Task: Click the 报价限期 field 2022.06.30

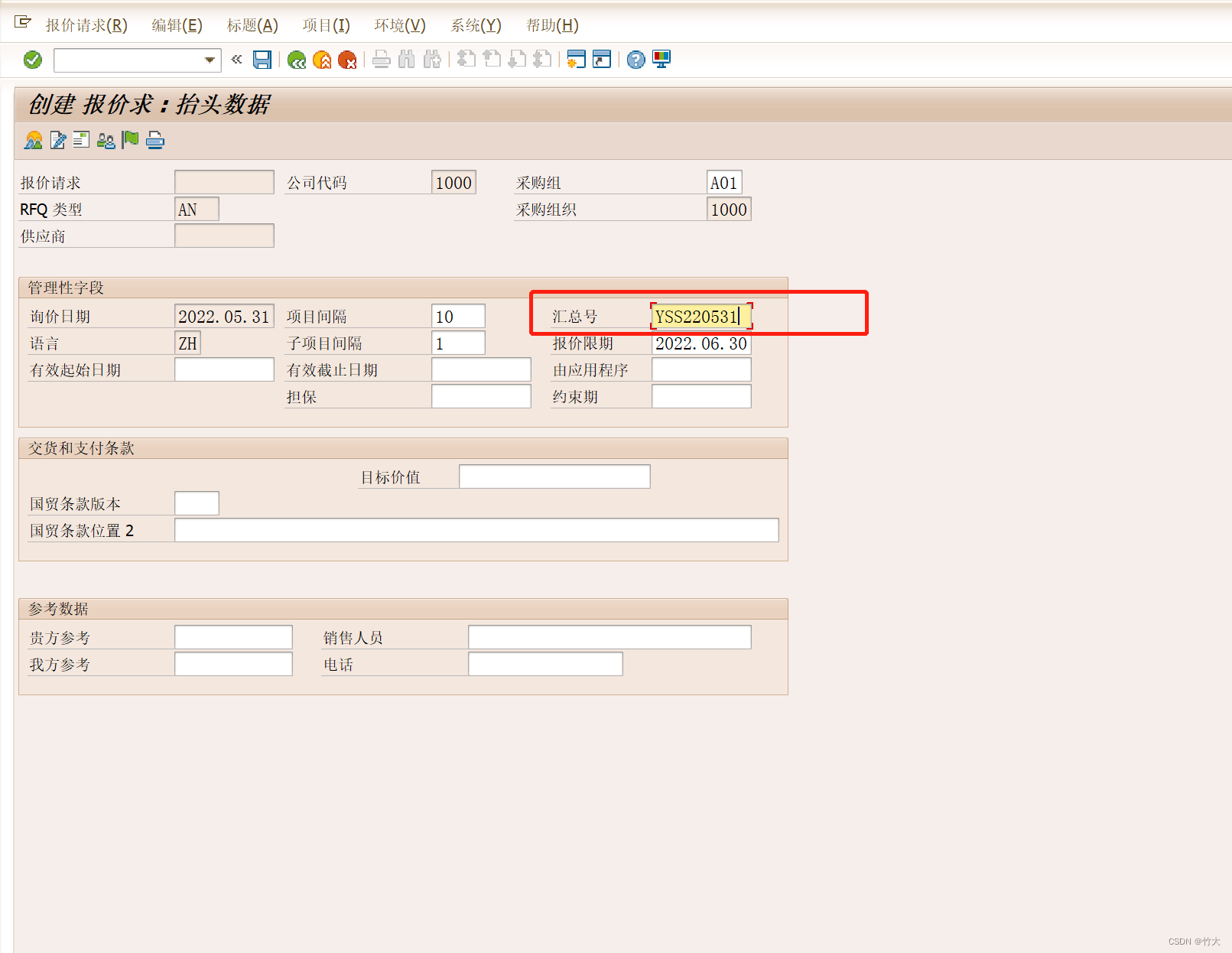Action: (701, 343)
